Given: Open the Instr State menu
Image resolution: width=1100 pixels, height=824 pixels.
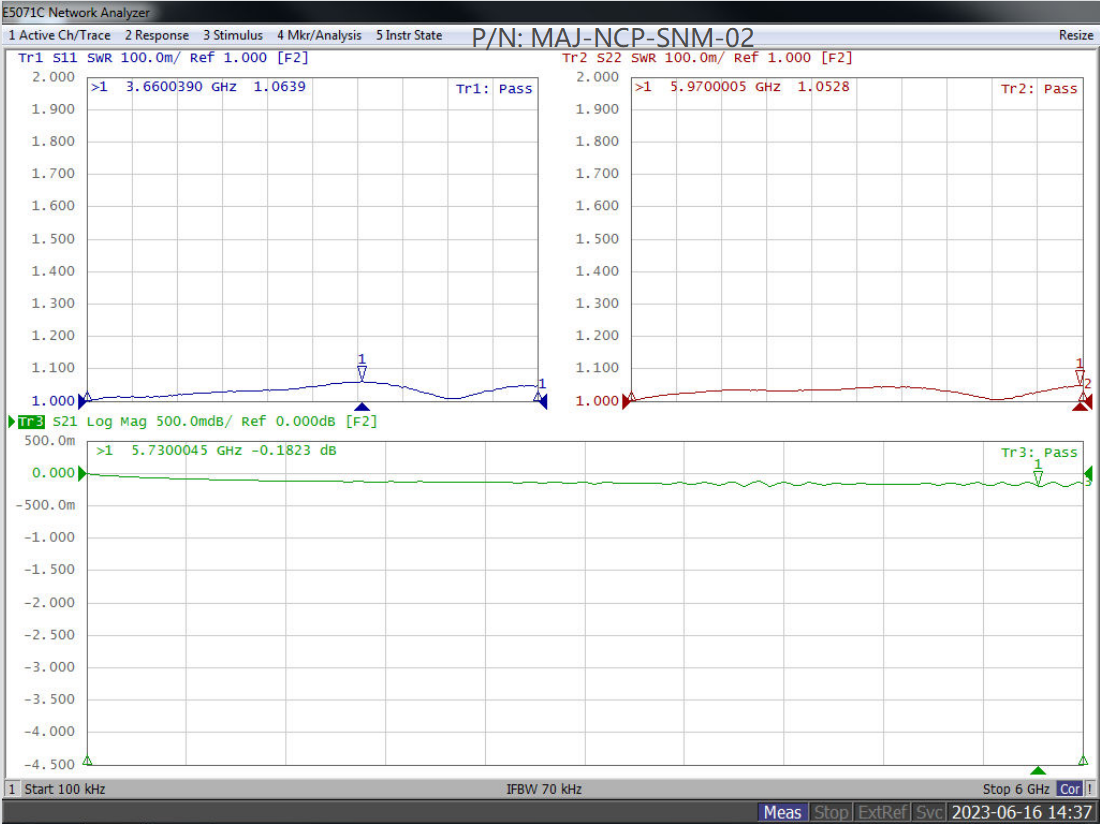Looking at the screenshot, I should tap(409, 35).
